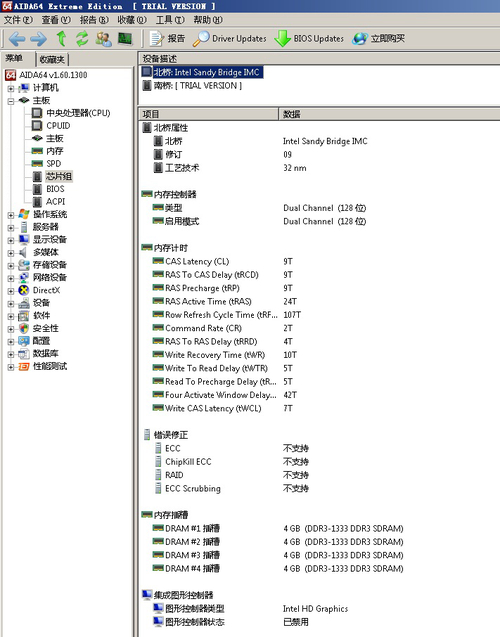
Task: Expand the 显示设备 tree node
Action: tap(11, 240)
